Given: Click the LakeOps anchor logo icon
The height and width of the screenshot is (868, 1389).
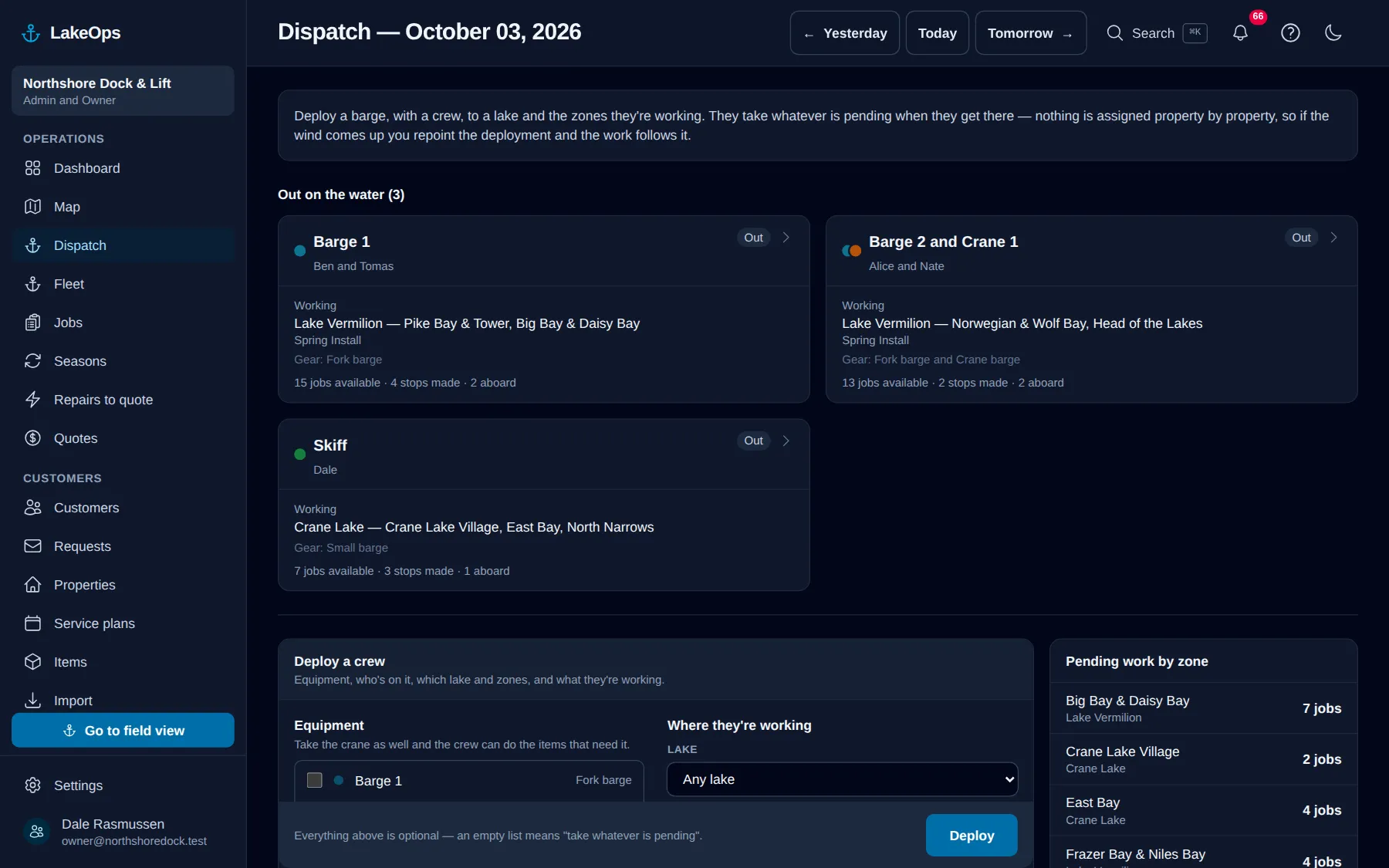Looking at the screenshot, I should 31,33.
